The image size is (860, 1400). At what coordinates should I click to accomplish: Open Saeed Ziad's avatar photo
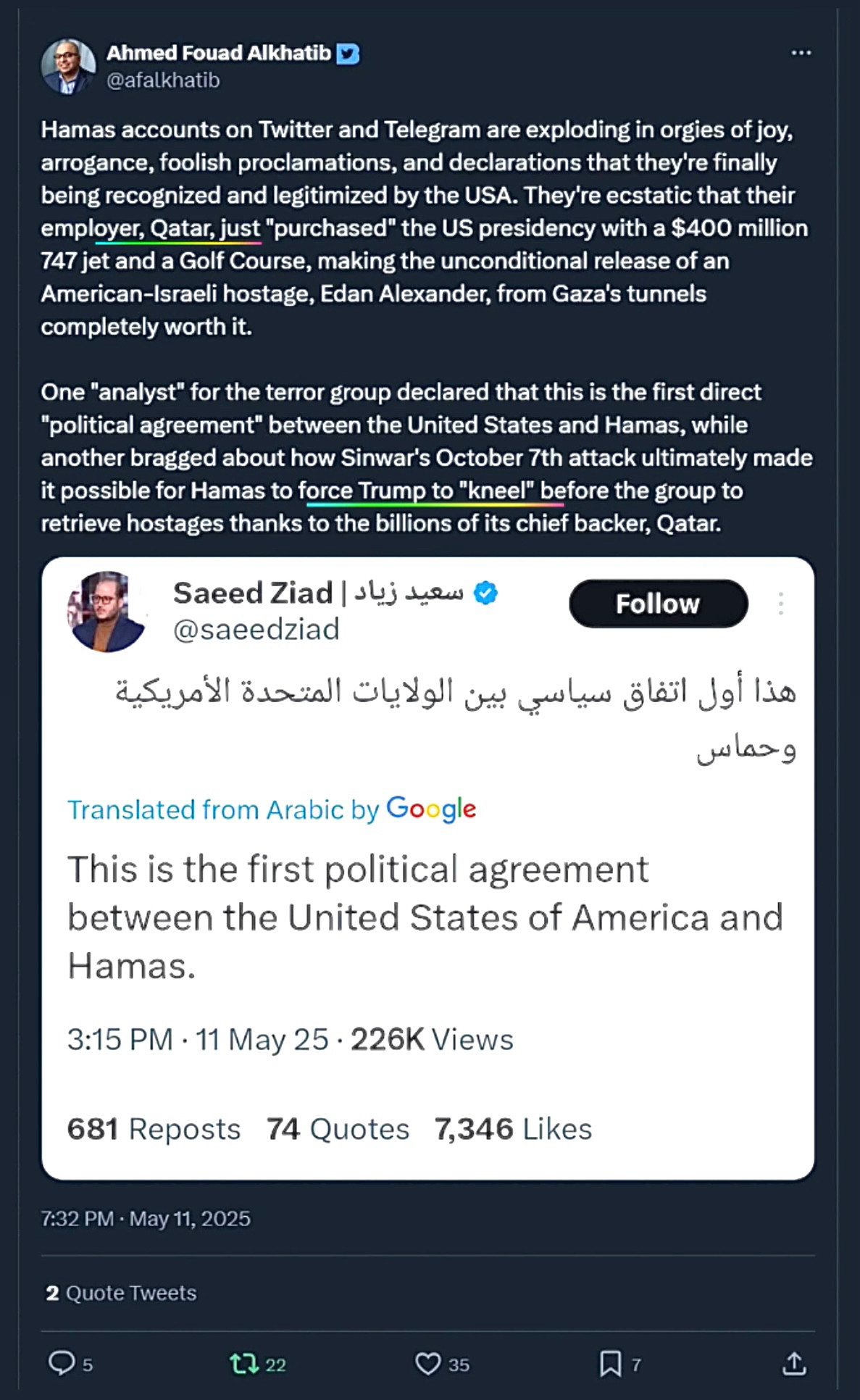[107, 612]
